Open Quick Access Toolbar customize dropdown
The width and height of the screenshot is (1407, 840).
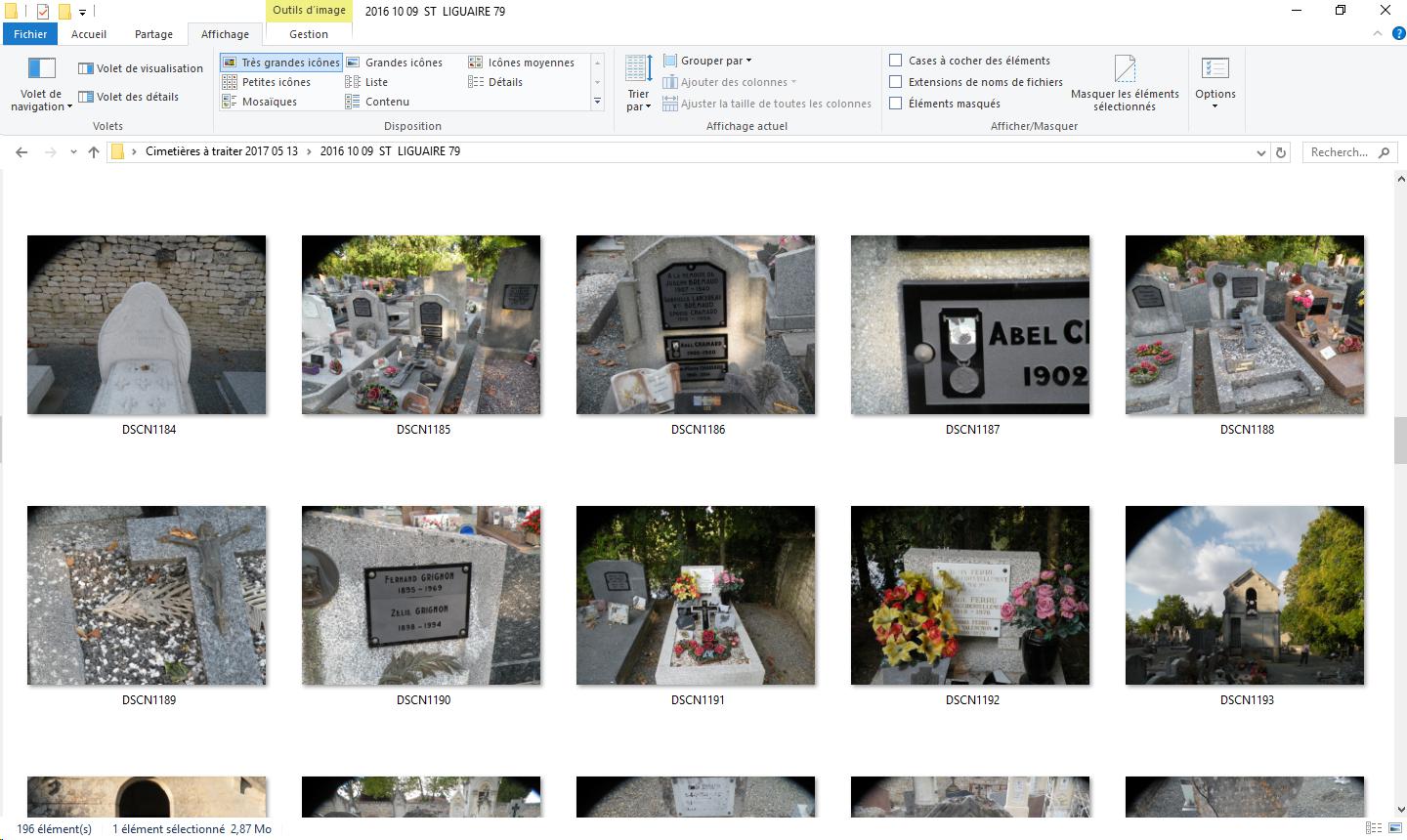click(82, 12)
